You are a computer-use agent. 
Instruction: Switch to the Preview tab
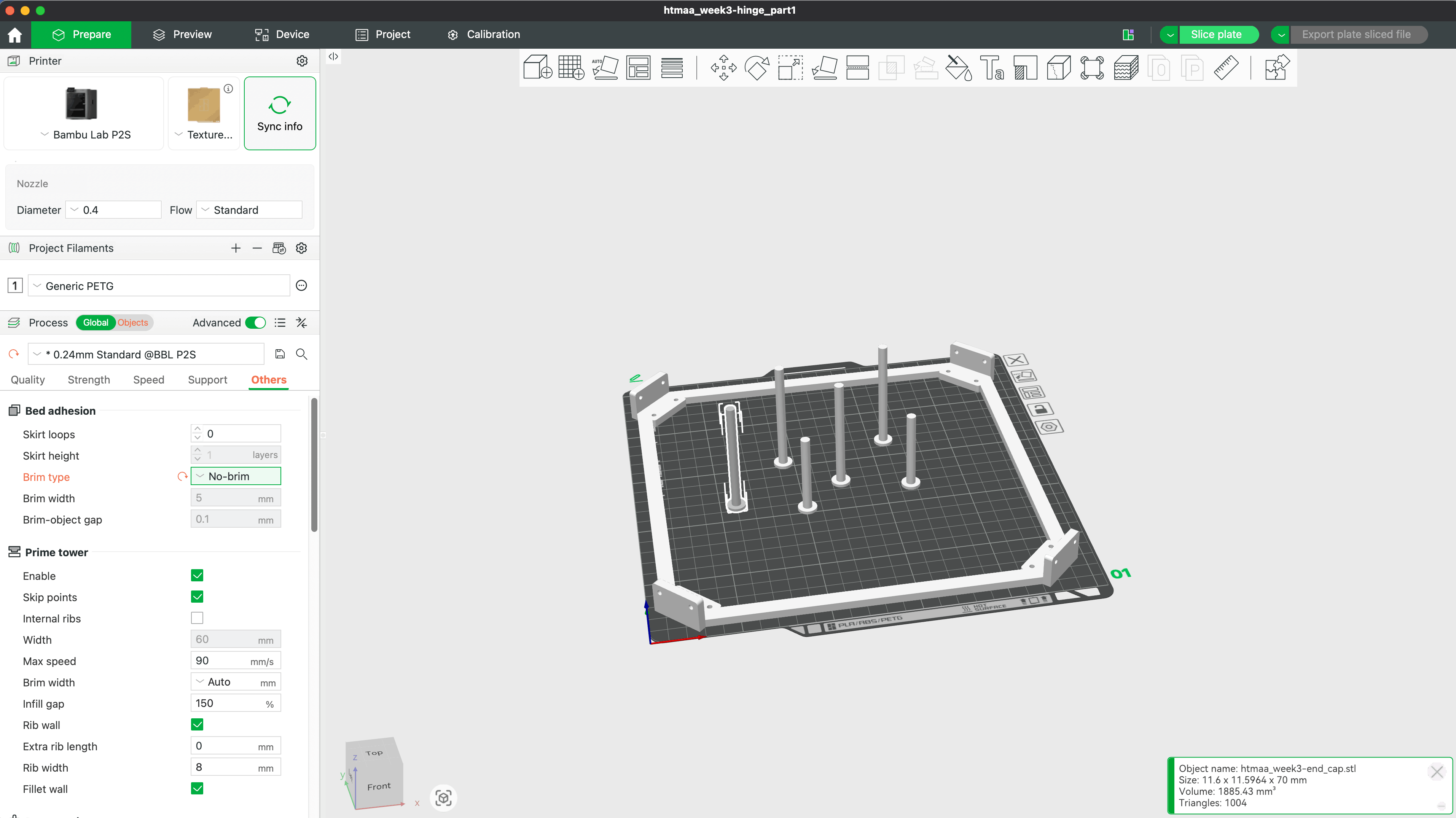click(x=182, y=35)
